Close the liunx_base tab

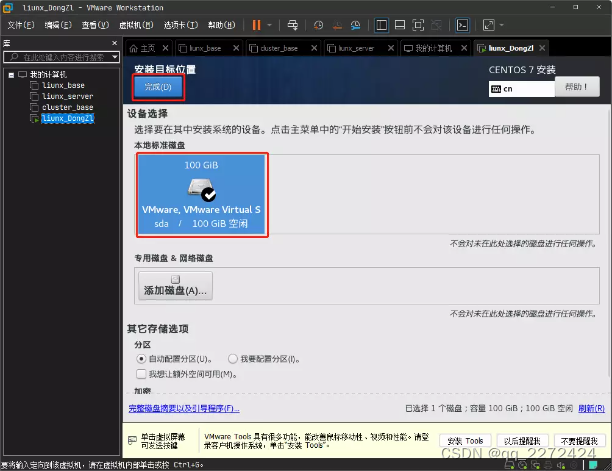tap(236, 48)
